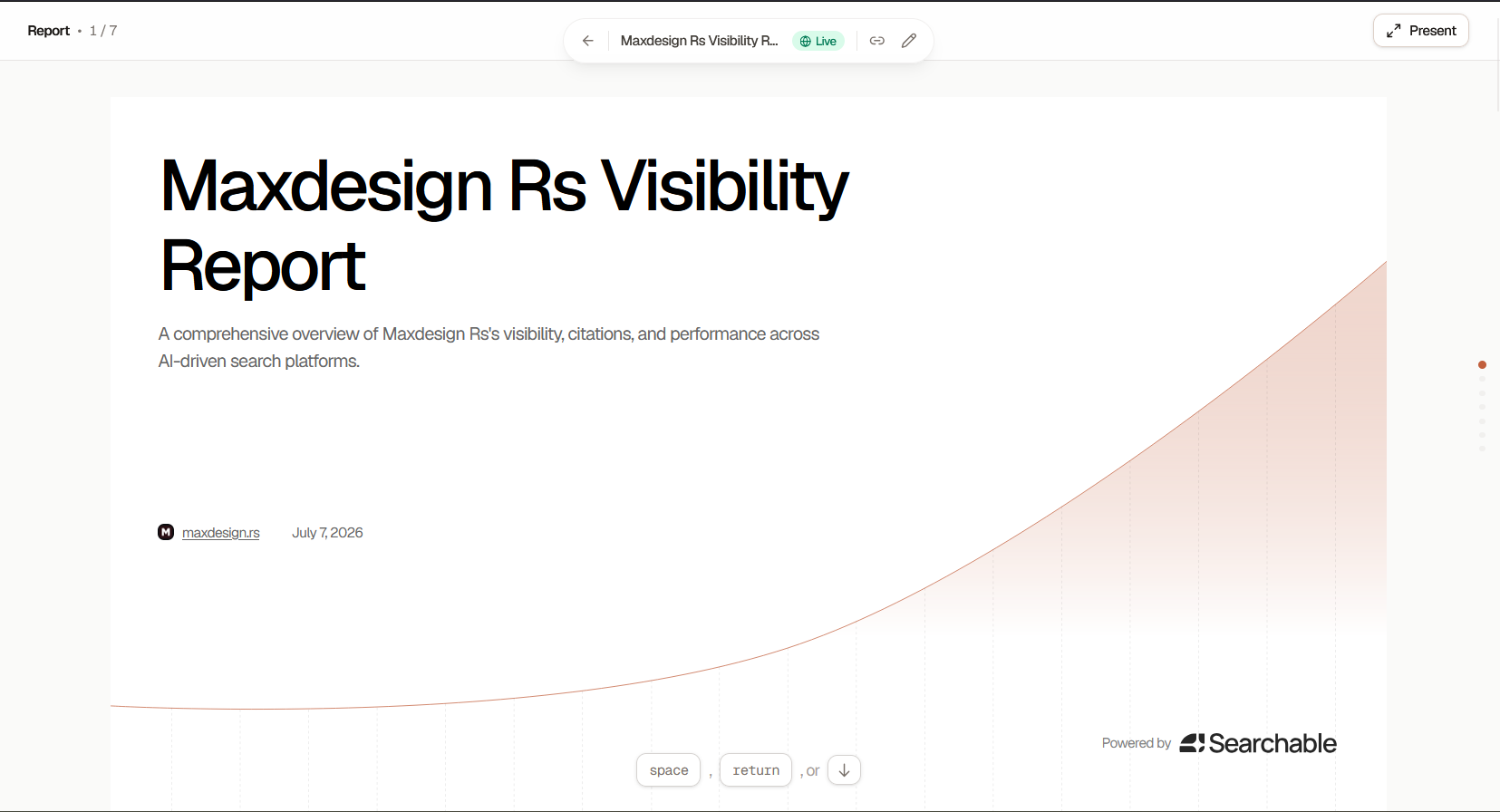
Task: Click the Searchable logo
Action: click(1258, 743)
